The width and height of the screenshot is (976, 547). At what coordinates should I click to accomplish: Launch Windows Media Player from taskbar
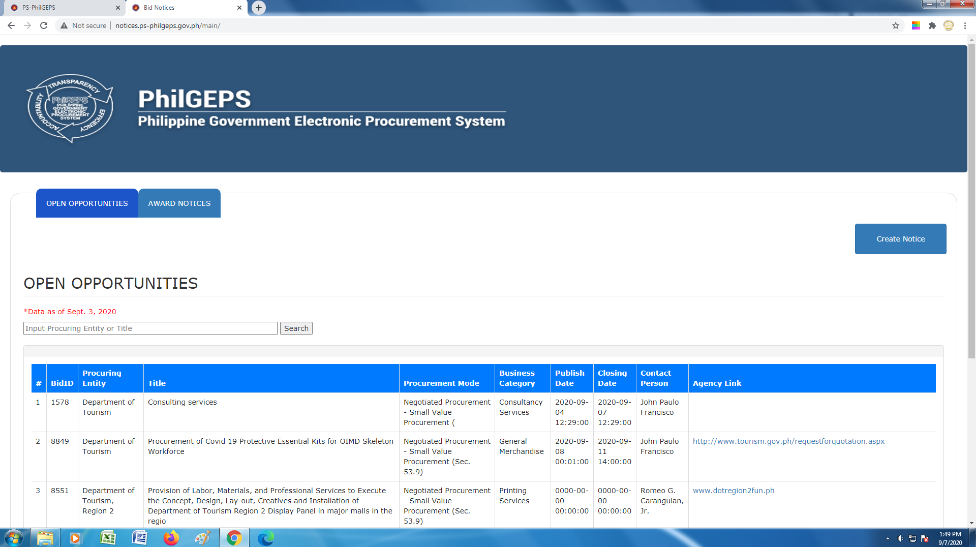[x=75, y=538]
